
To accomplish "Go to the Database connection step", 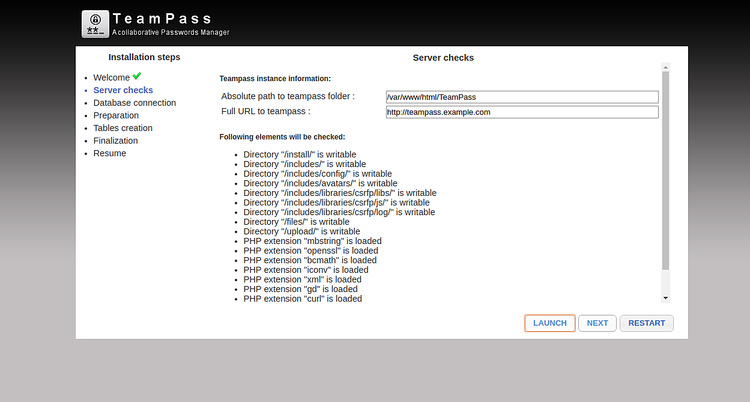I will click(134, 102).
